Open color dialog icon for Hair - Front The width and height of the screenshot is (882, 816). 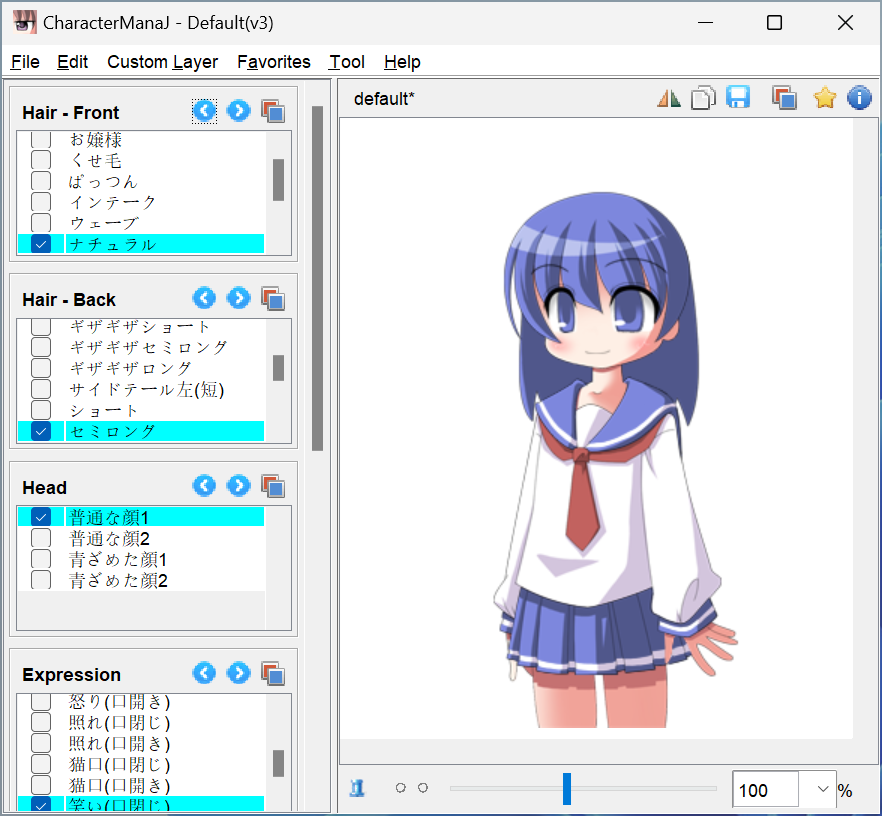273,111
